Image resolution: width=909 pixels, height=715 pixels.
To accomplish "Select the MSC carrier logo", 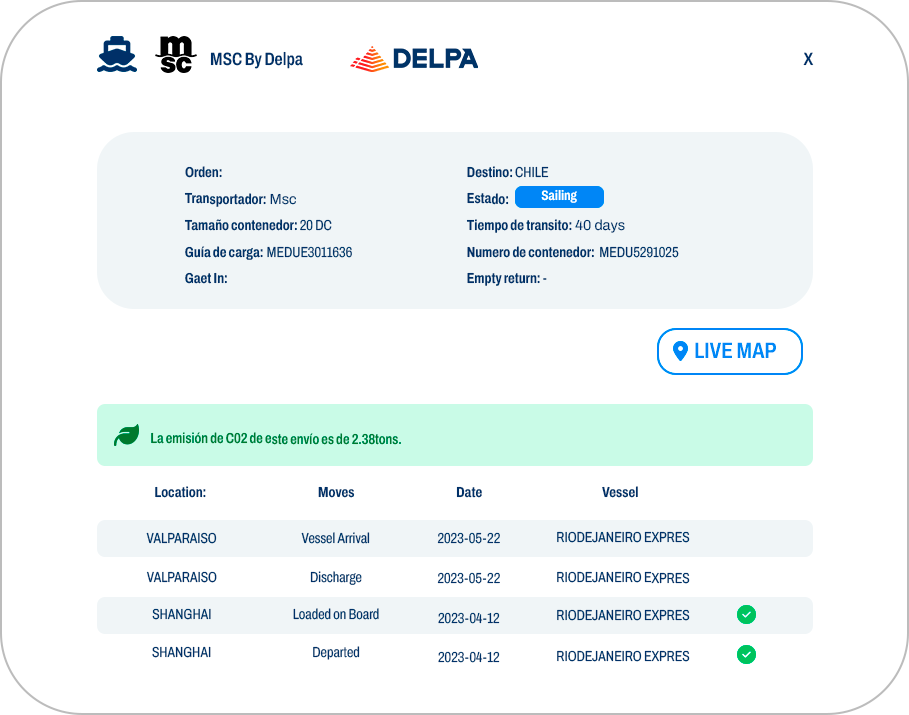I will tap(175, 56).
